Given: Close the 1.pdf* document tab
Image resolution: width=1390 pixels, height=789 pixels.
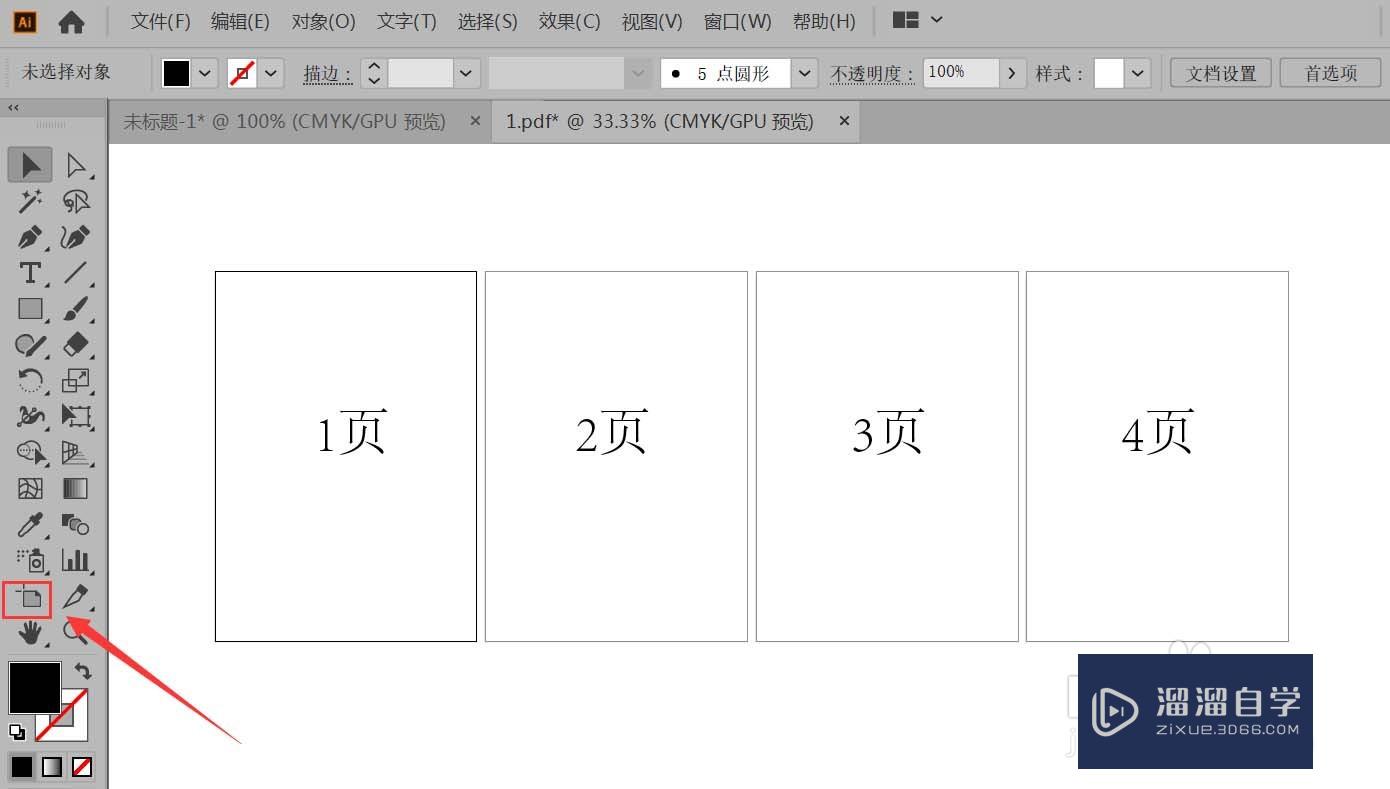Looking at the screenshot, I should pyautogui.click(x=844, y=121).
